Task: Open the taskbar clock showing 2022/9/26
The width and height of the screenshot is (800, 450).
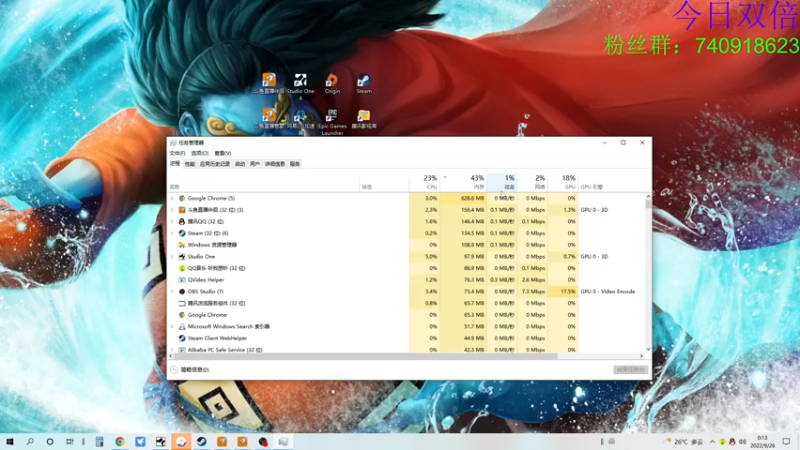Action: tap(763, 442)
